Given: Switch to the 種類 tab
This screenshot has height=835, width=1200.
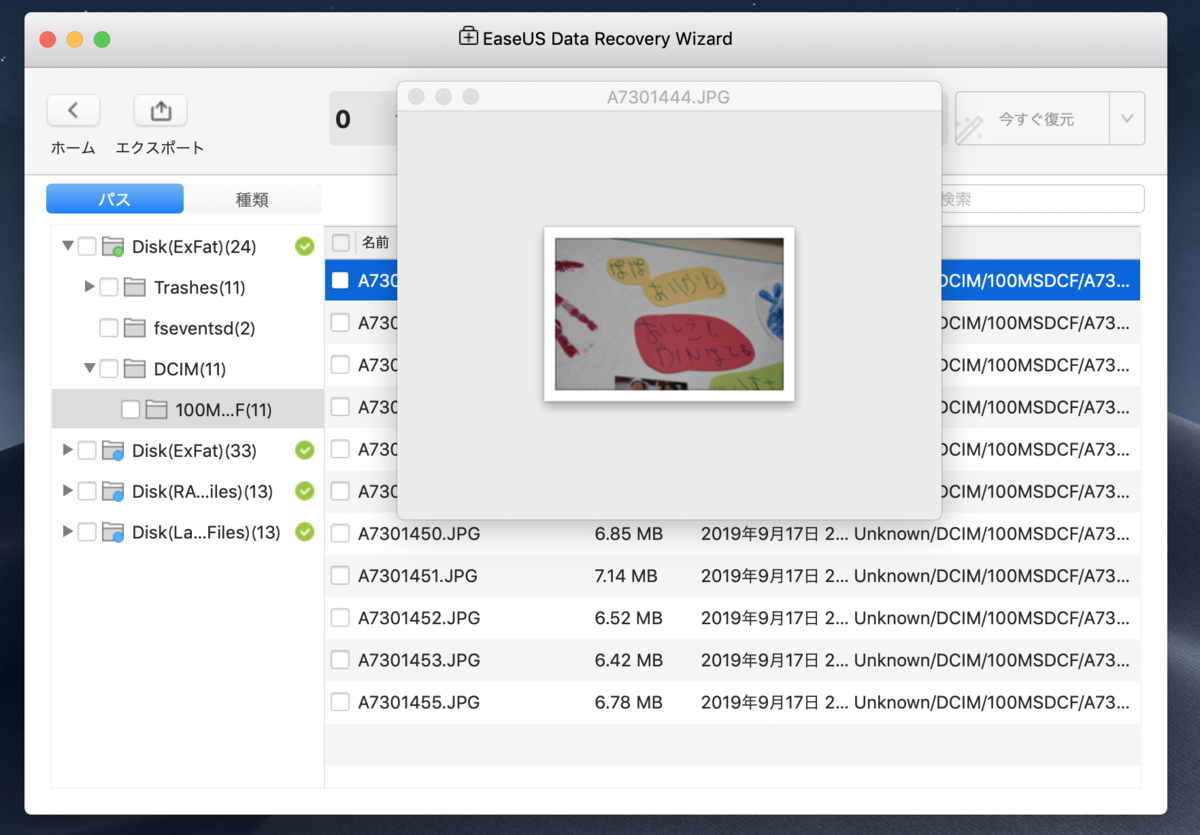Looking at the screenshot, I should coord(252,199).
